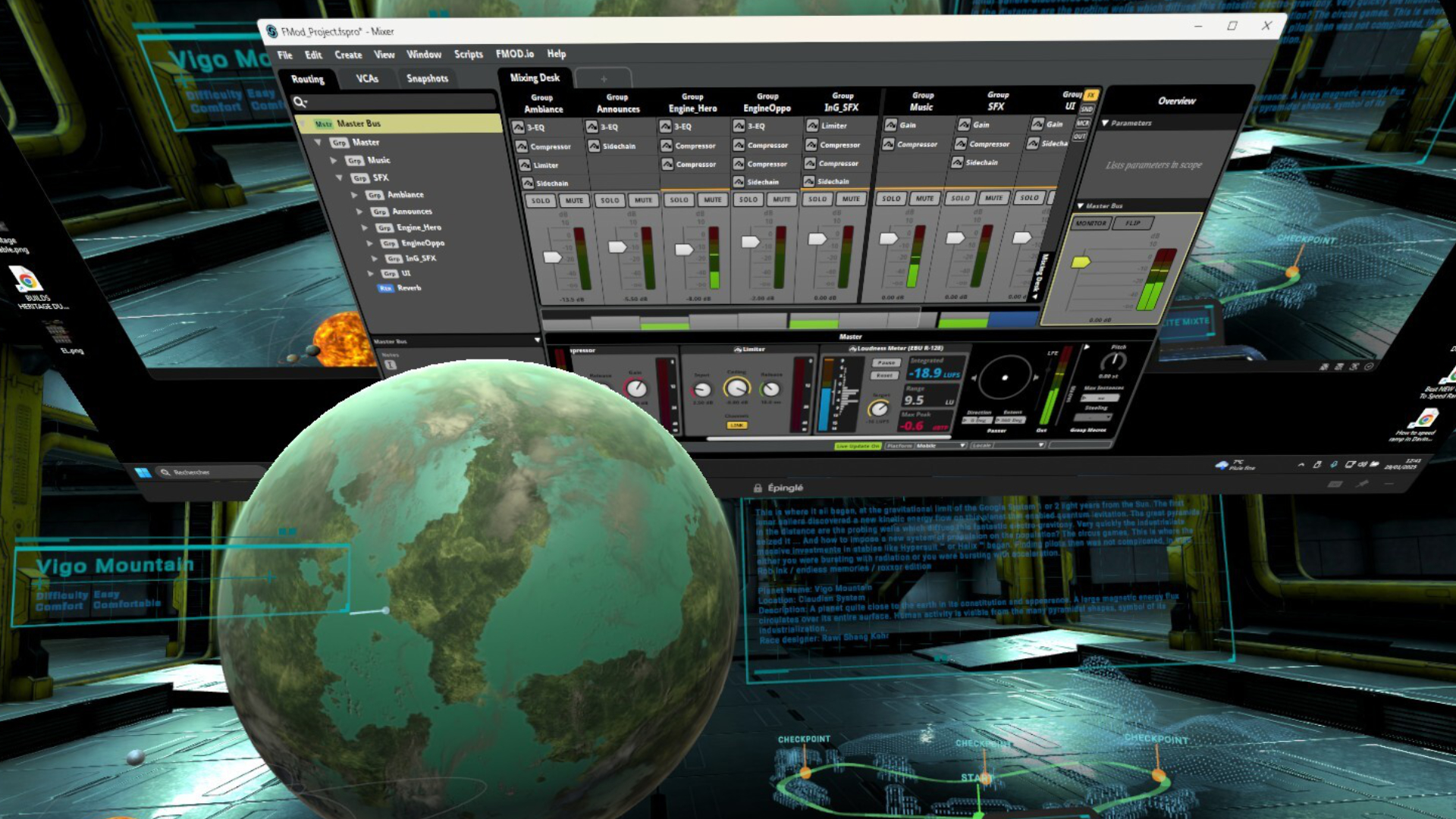Viewport: 1456px width, 819px height.
Task: Select Engine_Hero group in routing tree
Action: [419, 227]
